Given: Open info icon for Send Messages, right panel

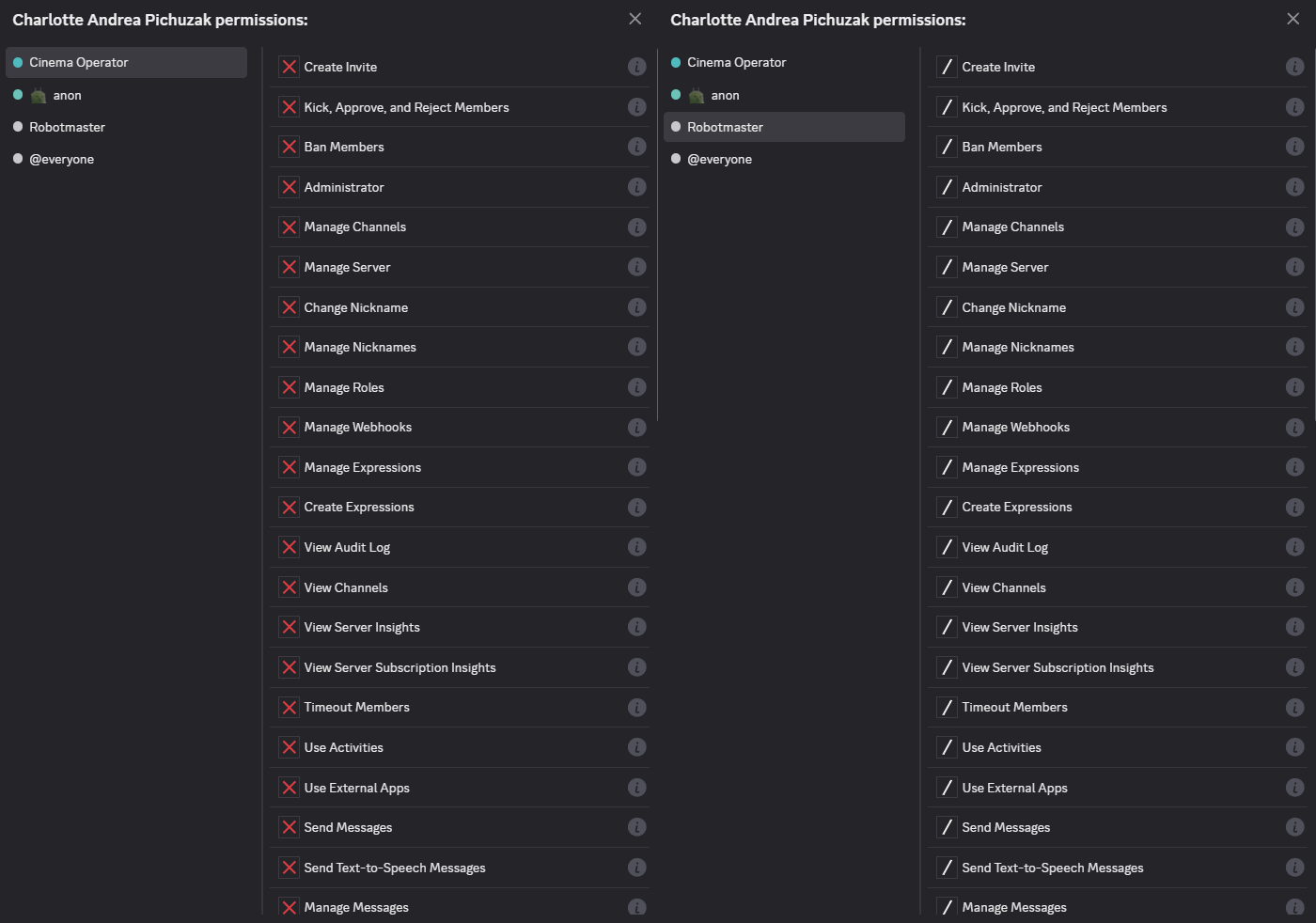Looking at the screenshot, I should 1294,827.
